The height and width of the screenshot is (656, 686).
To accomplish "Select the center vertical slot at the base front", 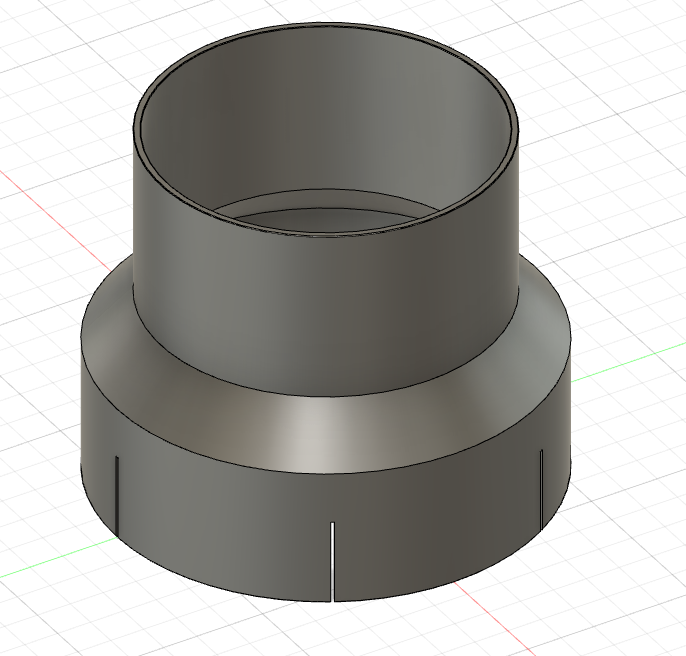I will pos(331,561).
